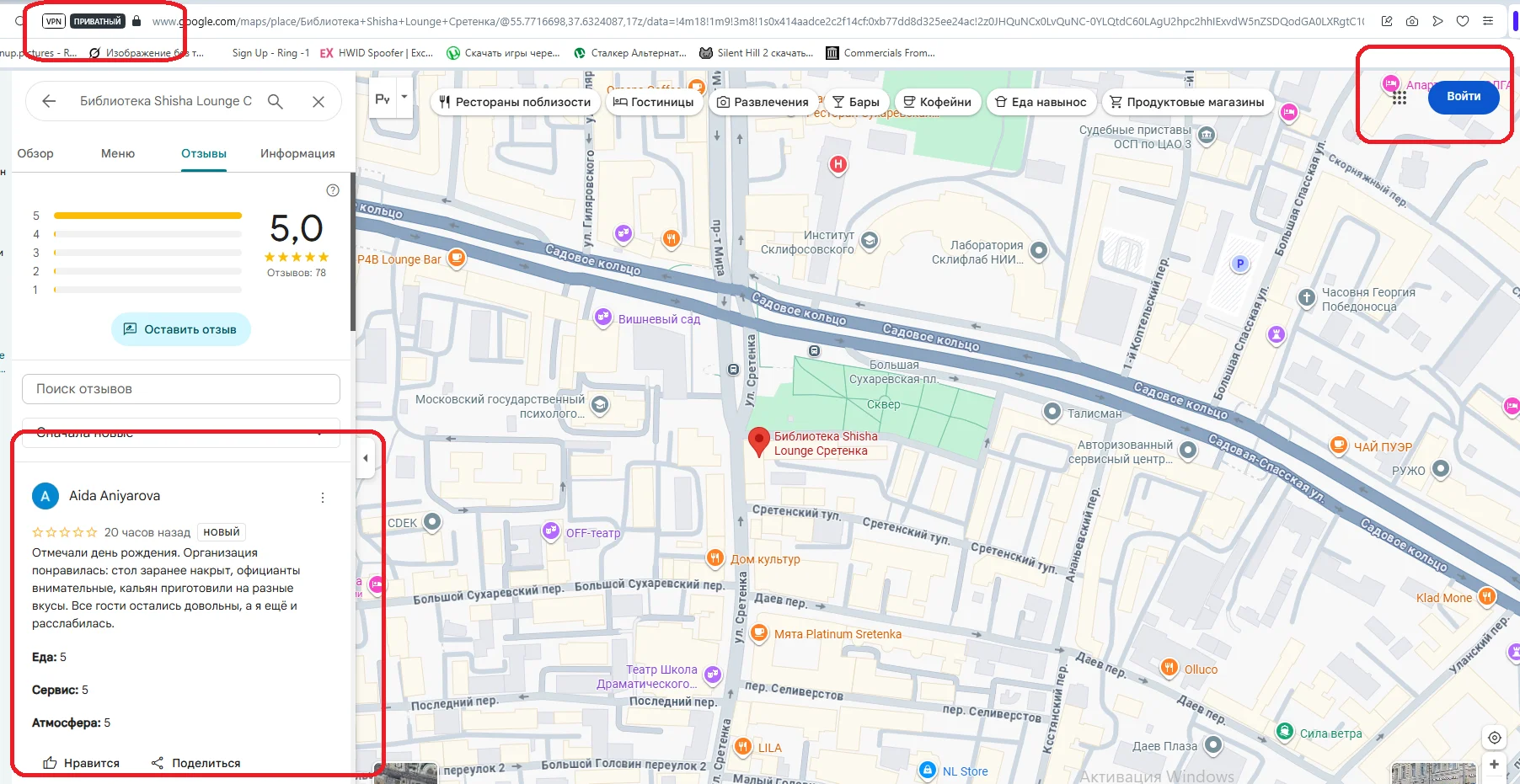1520x784 pixels.
Task: Open the Sign Up - Ring -1 bookmark
Action: (x=270, y=53)
